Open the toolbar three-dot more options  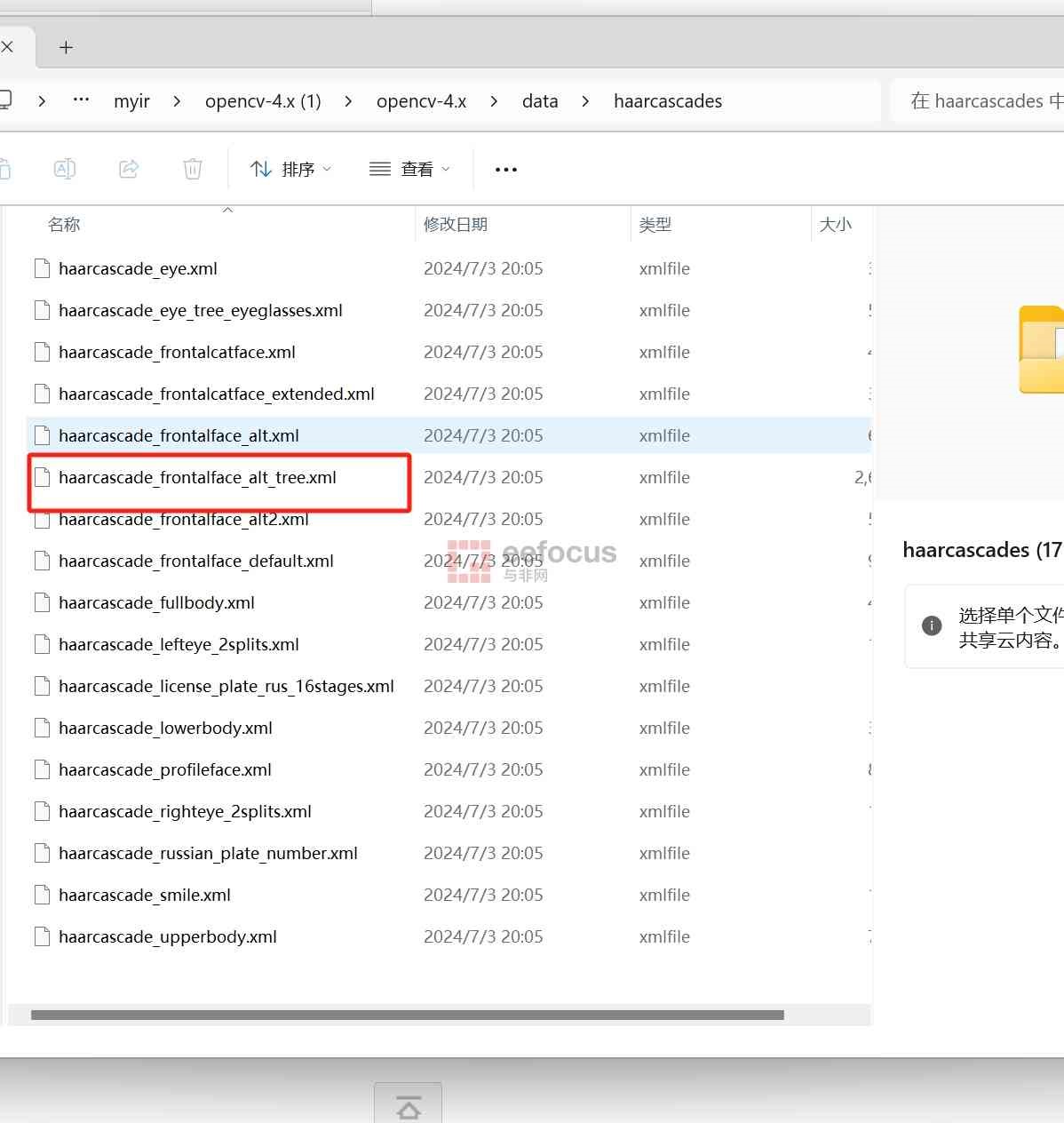click(x=505, y=170)
